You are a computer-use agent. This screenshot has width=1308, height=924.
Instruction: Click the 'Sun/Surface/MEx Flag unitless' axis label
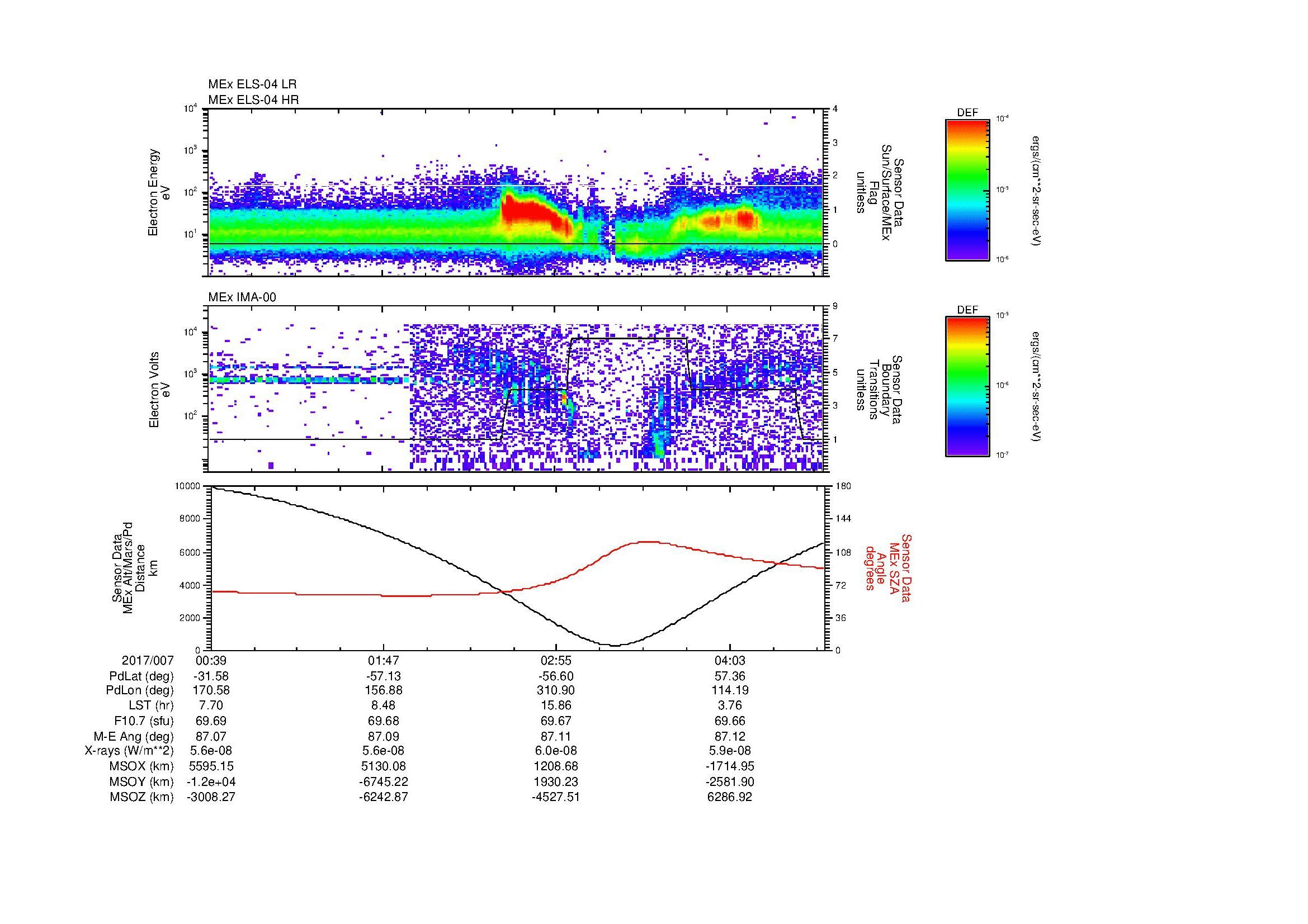click(x=879, y=192)
